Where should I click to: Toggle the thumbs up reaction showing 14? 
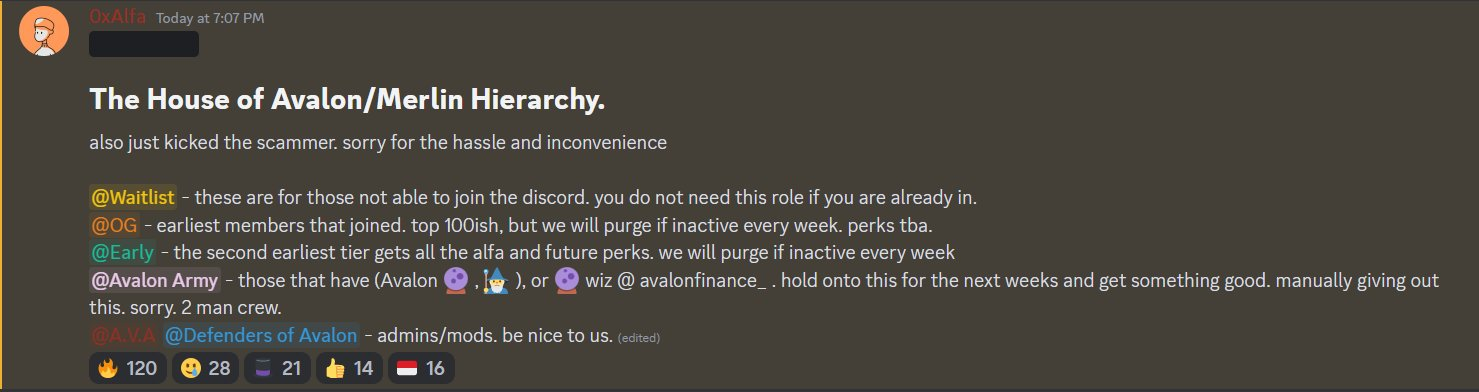[x=349, y=368]
